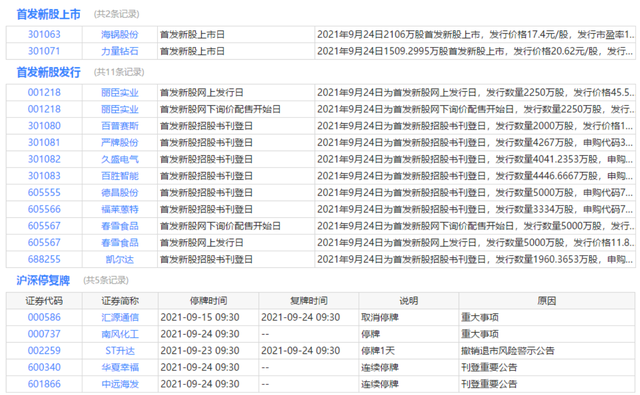Open the 百普赛斯 stock name link
This screenshot has width=640, height=395.
120,126
